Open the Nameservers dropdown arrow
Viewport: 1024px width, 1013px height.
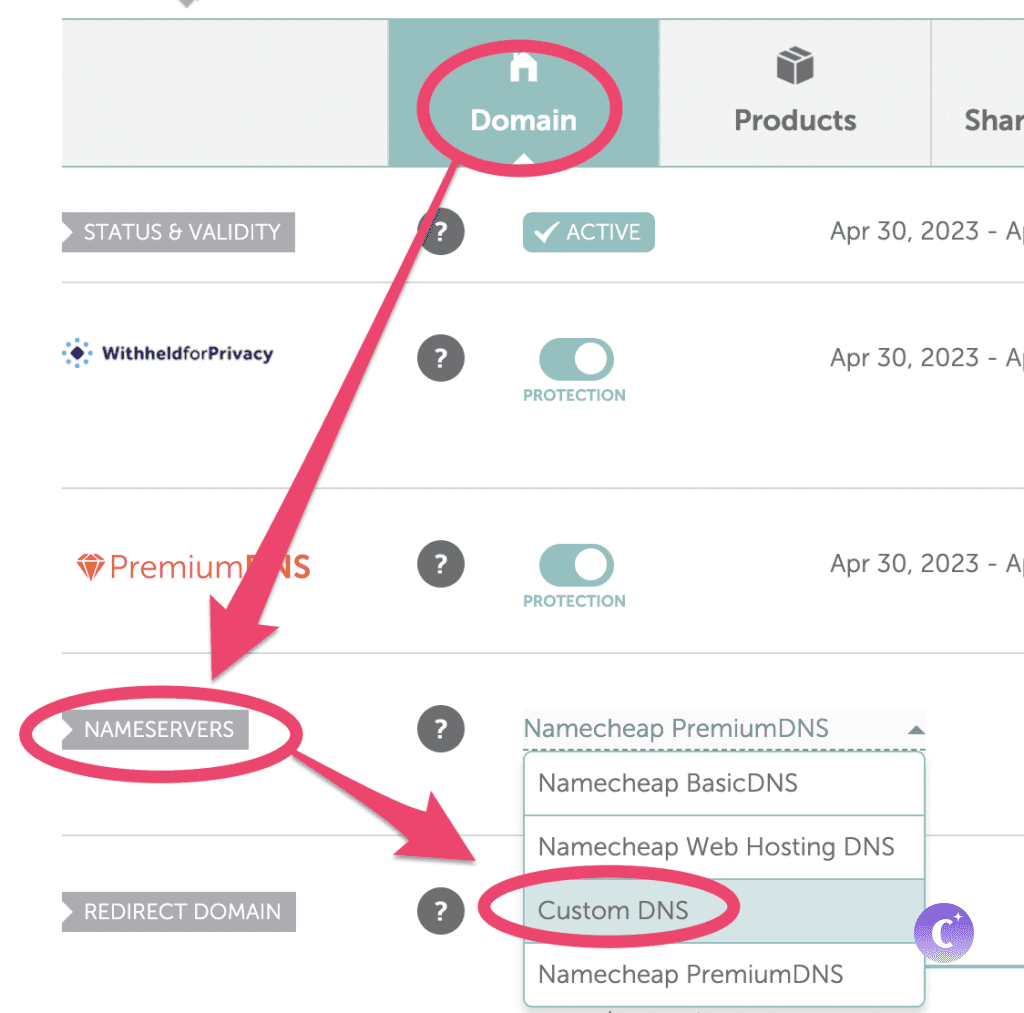point(915,730)
